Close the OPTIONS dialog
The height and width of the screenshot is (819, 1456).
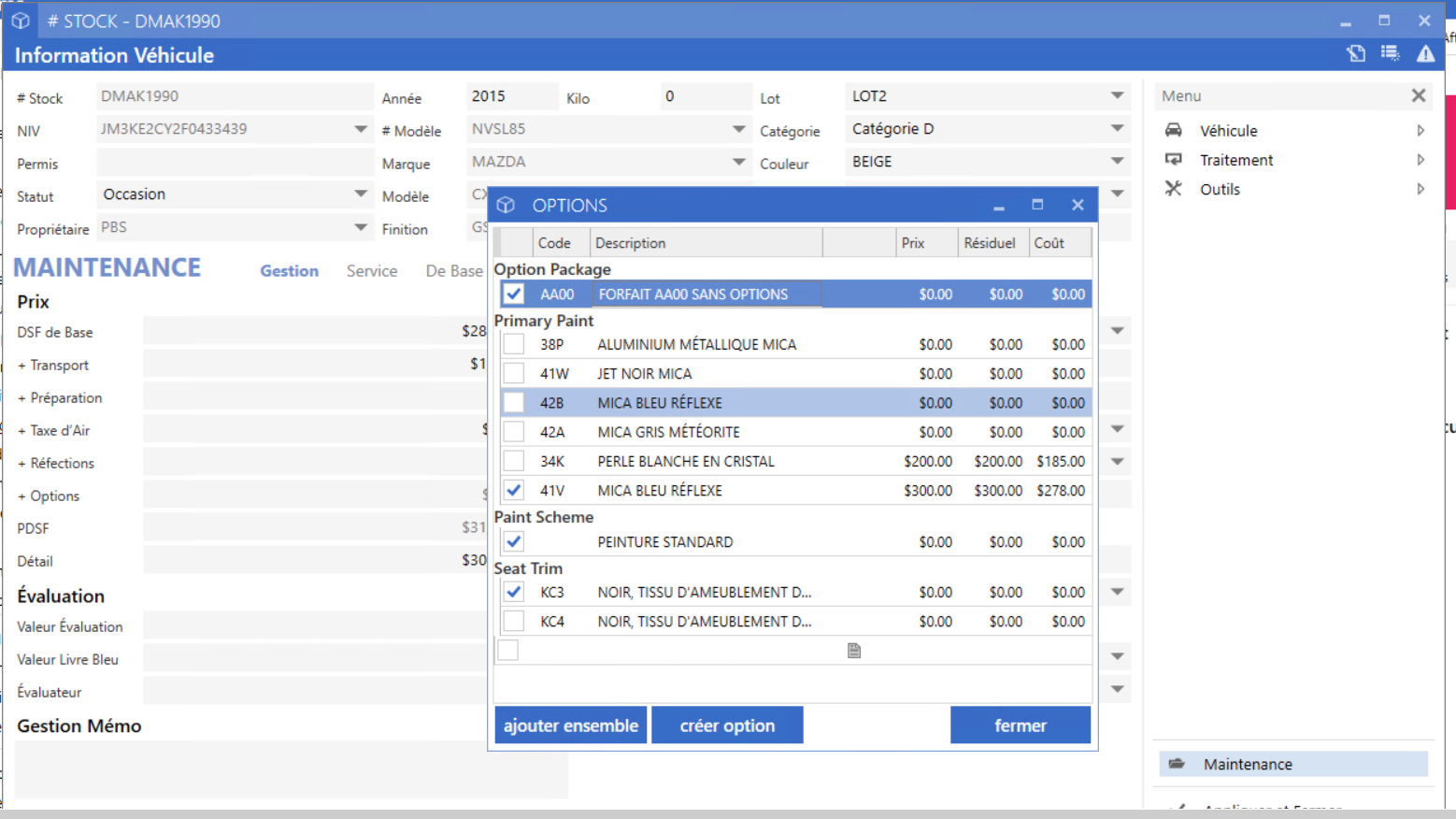(1078, 204)
